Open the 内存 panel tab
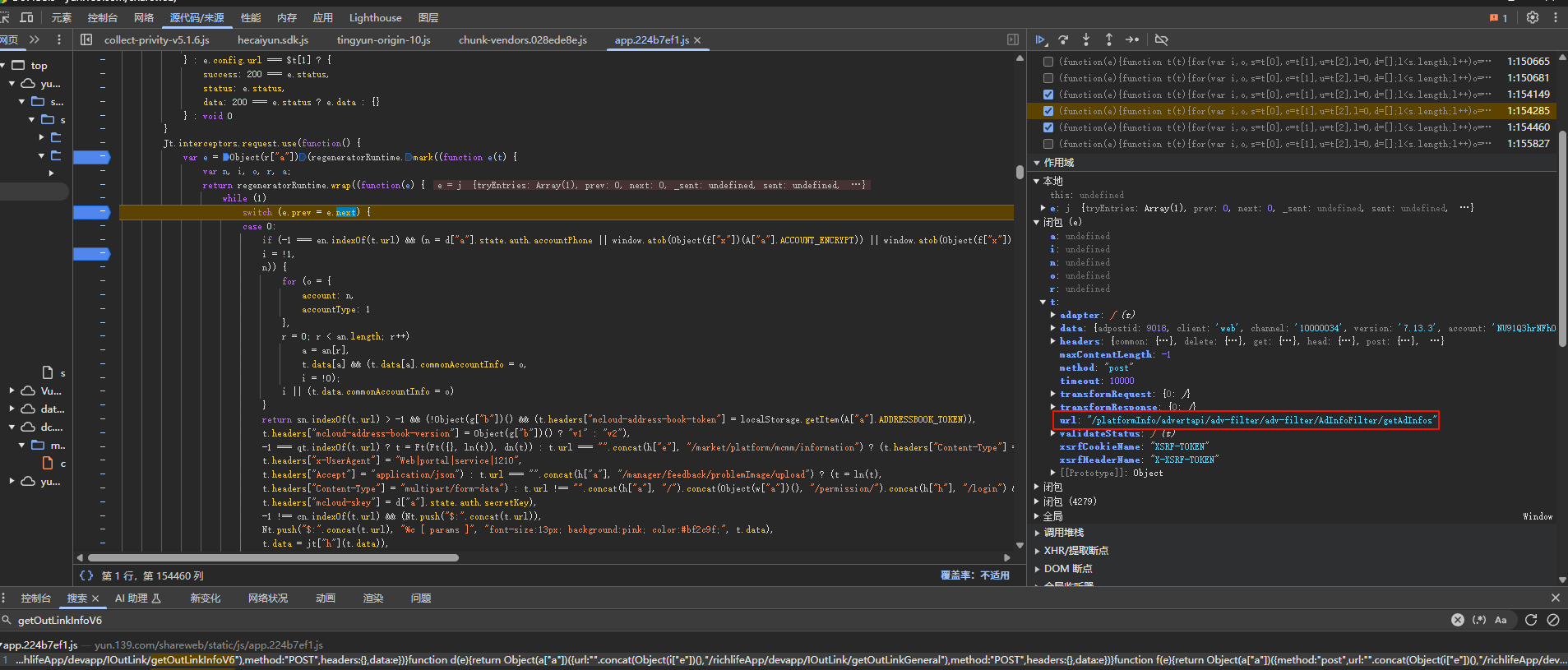 (x=287, y=17)
